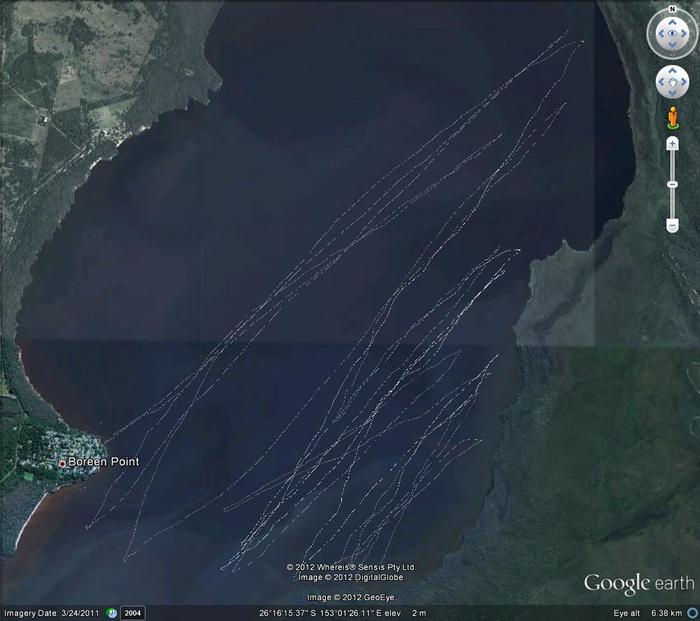
Task: Open historical imagery clock icon
Action: pos(112,612)
